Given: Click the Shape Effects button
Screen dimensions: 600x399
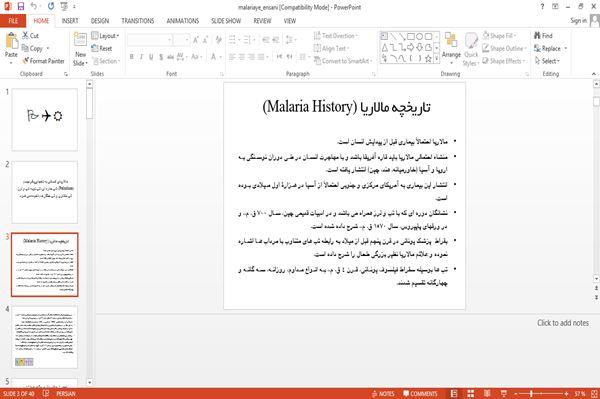Looking at the screenshot, I should (x=504, y=61).
